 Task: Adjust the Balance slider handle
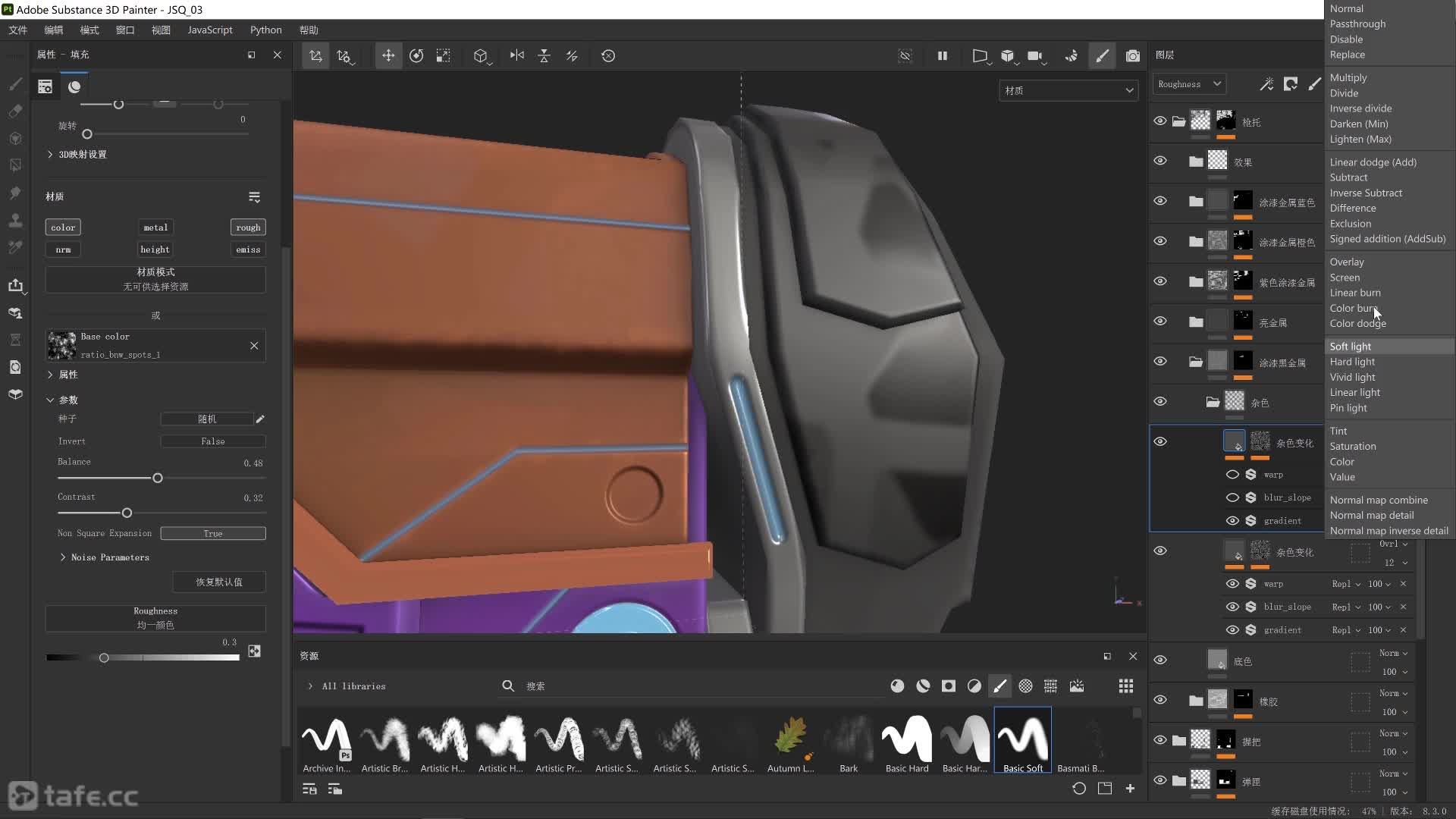point(158,479)
